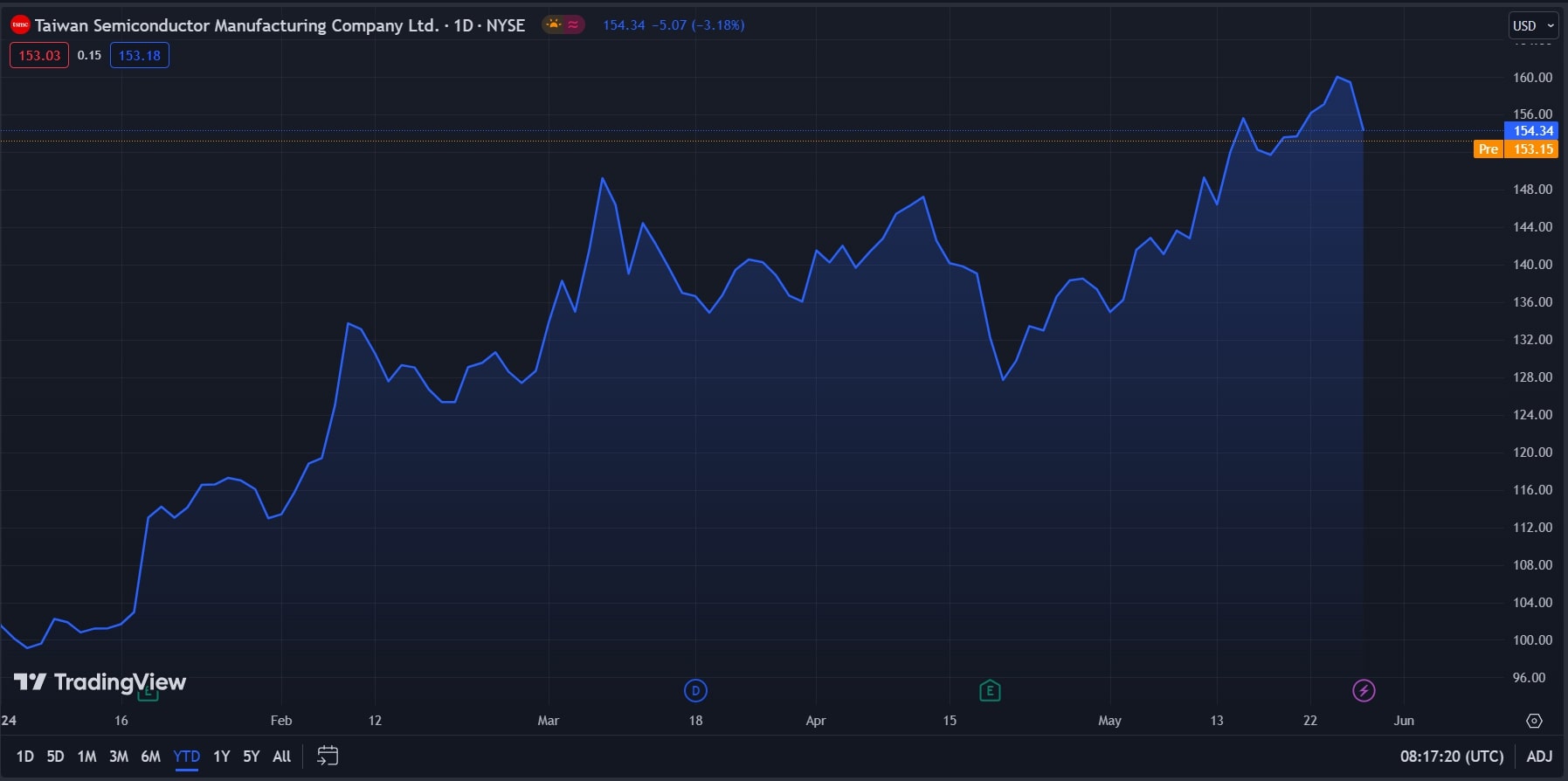This screenshot has width=1568, height=781.
Task: Click the Feb date axis label
Action: (281, 721)
